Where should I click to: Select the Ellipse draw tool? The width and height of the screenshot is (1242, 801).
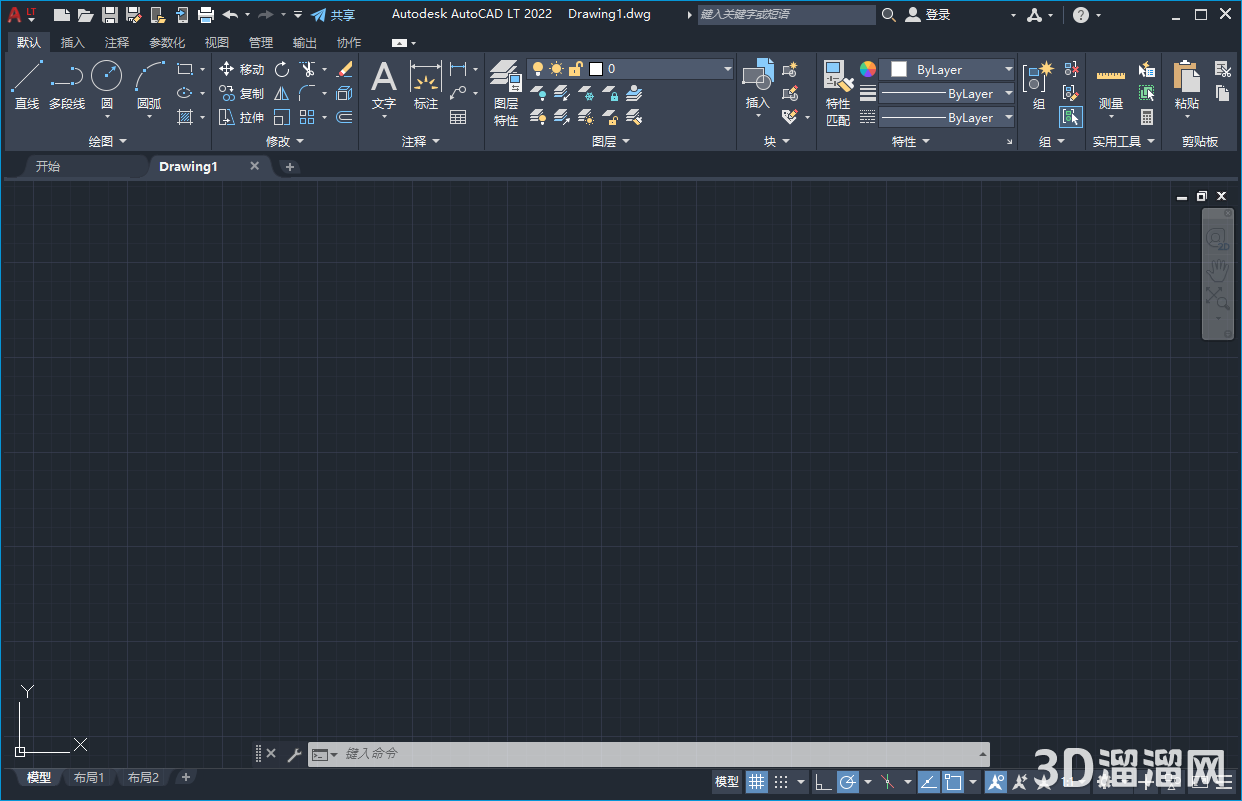click(185, 93)
